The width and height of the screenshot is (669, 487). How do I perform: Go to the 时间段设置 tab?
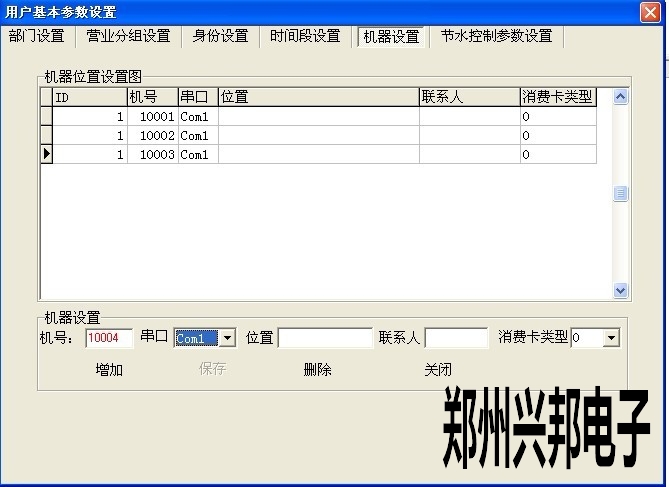pos(305,36)
